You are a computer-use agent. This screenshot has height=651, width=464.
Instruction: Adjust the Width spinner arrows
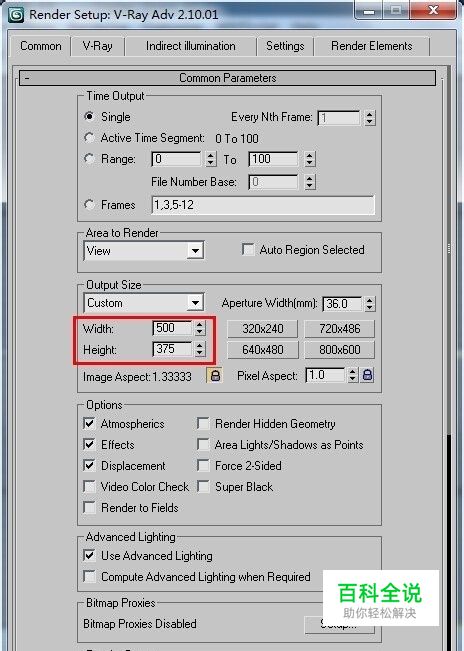pos(200,328)
